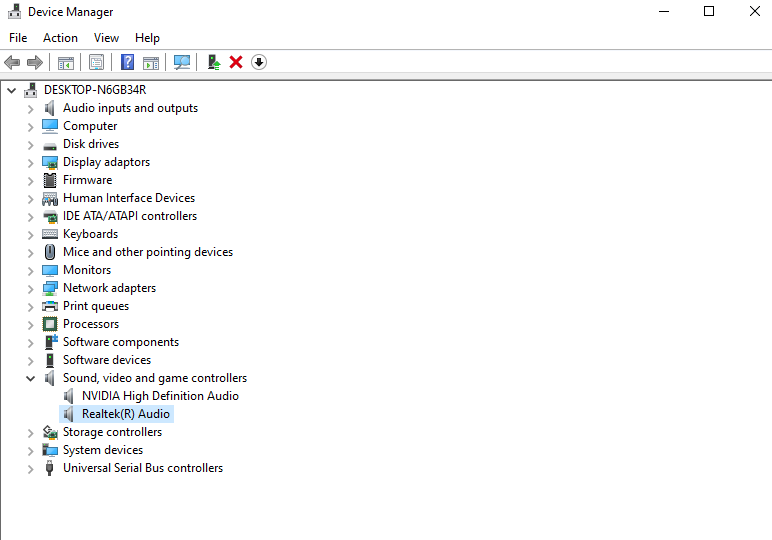Click the Disk drives icon
772x540 pixels.
50,146
